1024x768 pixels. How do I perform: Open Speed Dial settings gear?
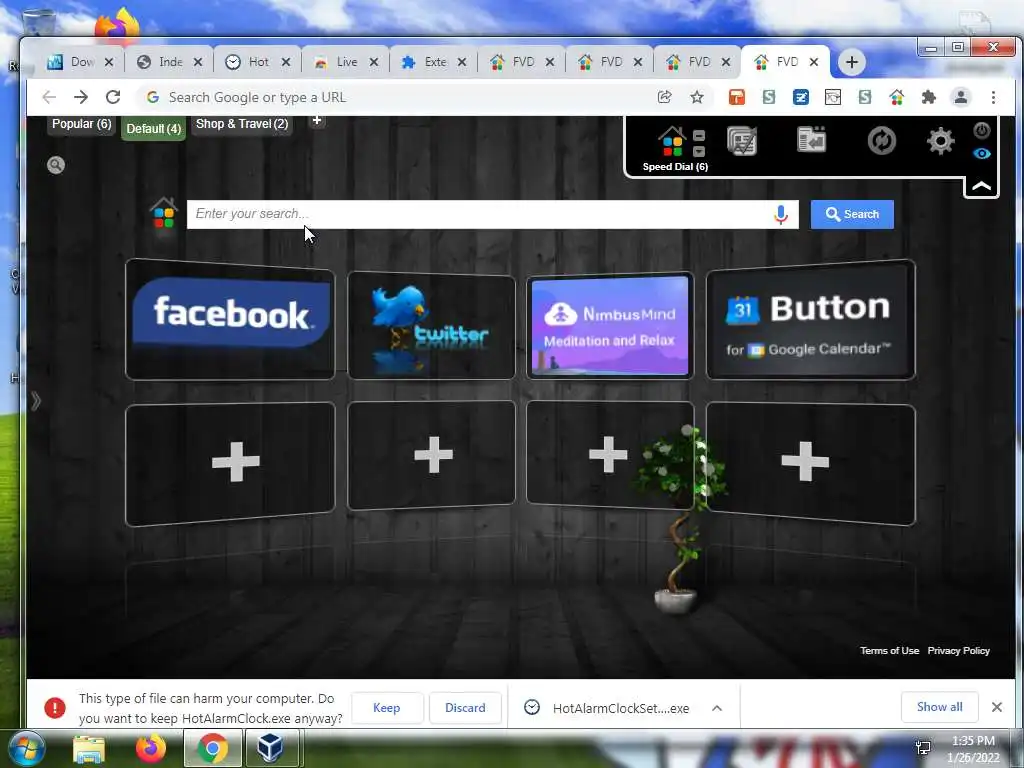tap(940, 140)
